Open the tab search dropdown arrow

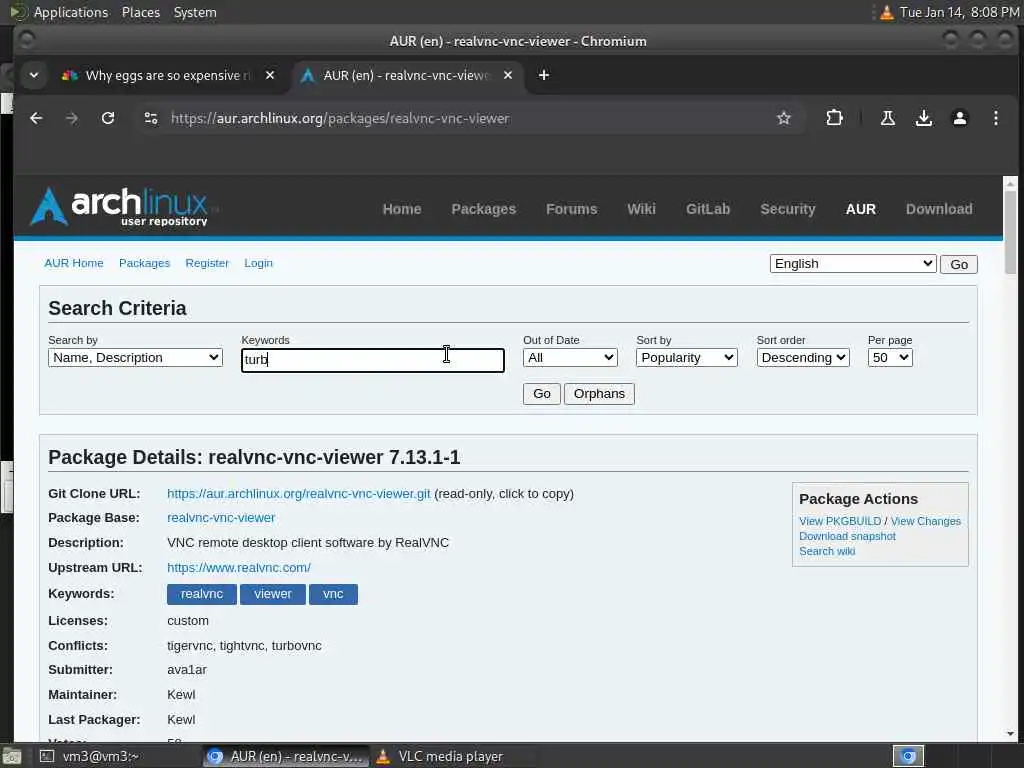[x=34, y=75]
